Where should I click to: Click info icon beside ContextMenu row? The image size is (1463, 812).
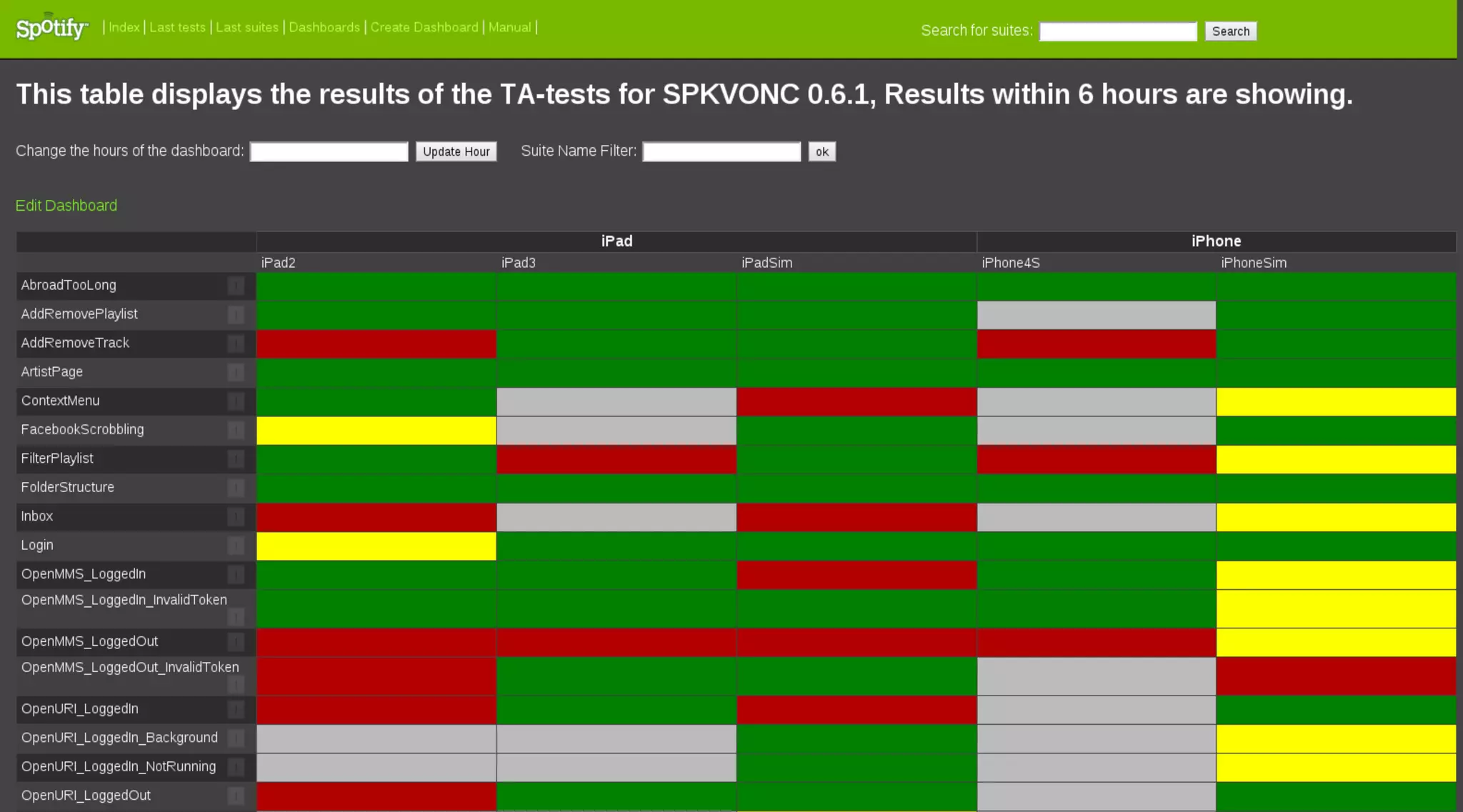tap(236, 401)
